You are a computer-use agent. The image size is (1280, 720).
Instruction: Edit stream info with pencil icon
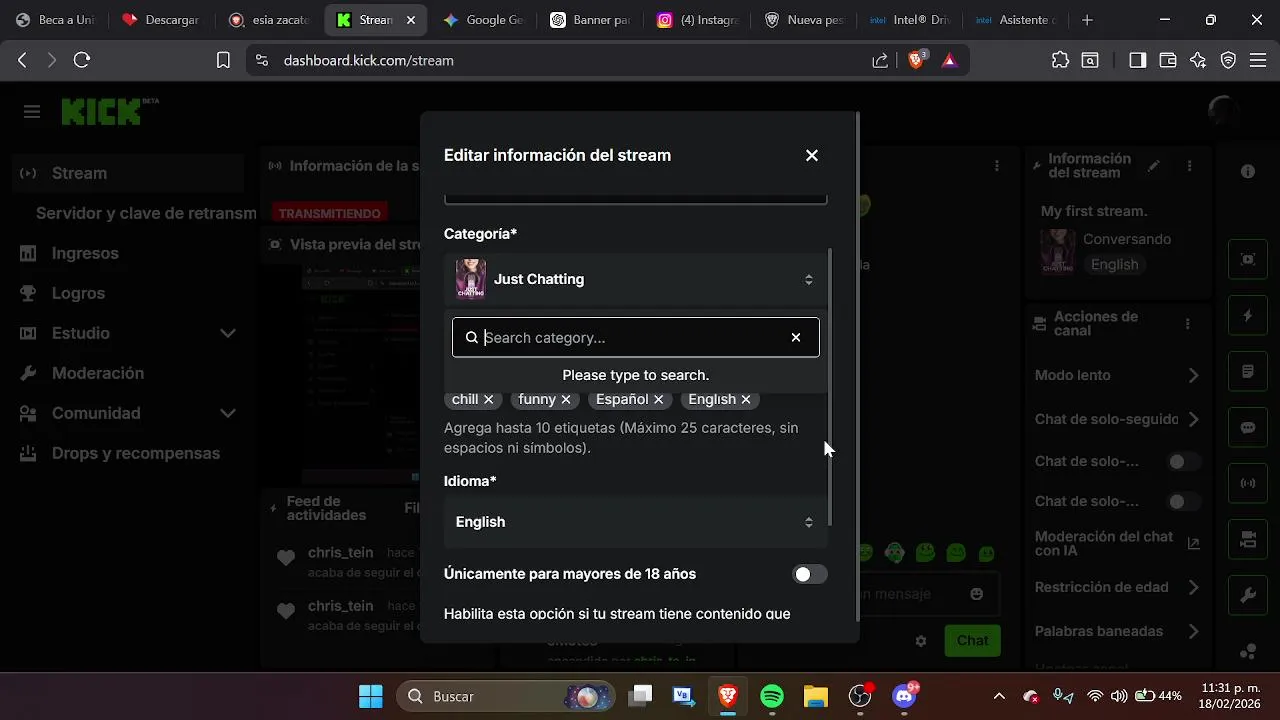(x=1154, y=166)
